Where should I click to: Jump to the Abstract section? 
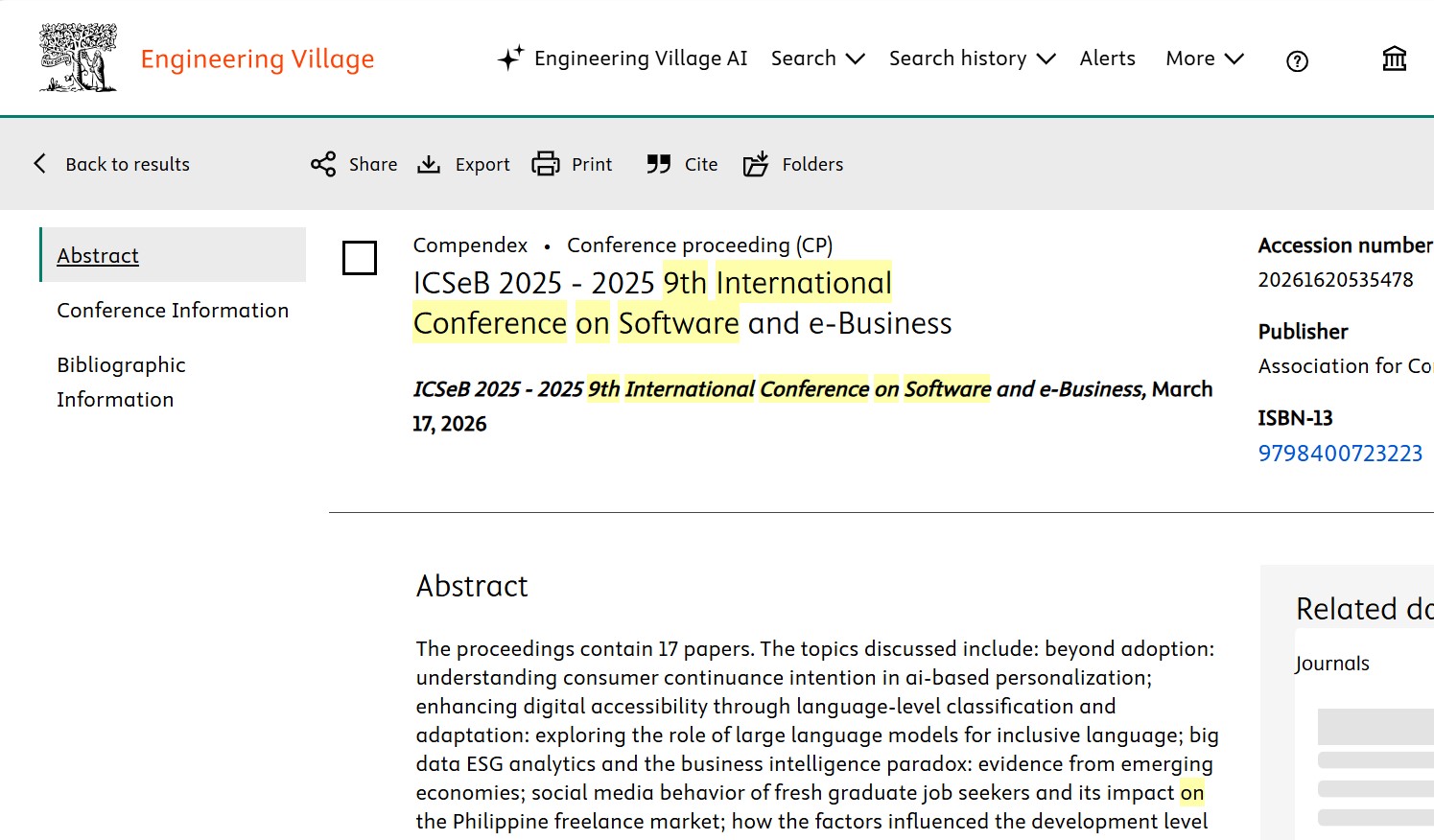98,255
